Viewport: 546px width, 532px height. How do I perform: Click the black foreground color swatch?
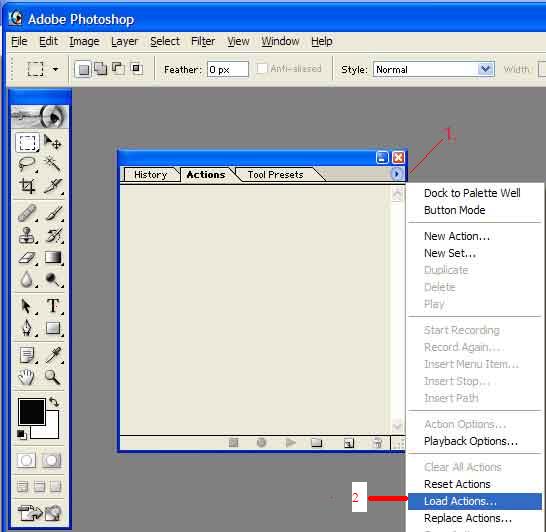click(32, 412)
